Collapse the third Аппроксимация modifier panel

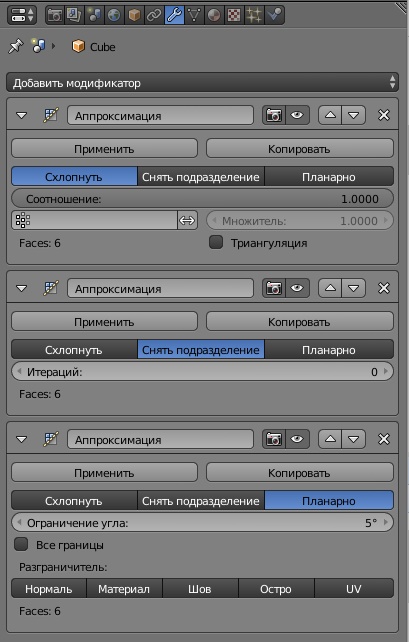click(21, 439)
